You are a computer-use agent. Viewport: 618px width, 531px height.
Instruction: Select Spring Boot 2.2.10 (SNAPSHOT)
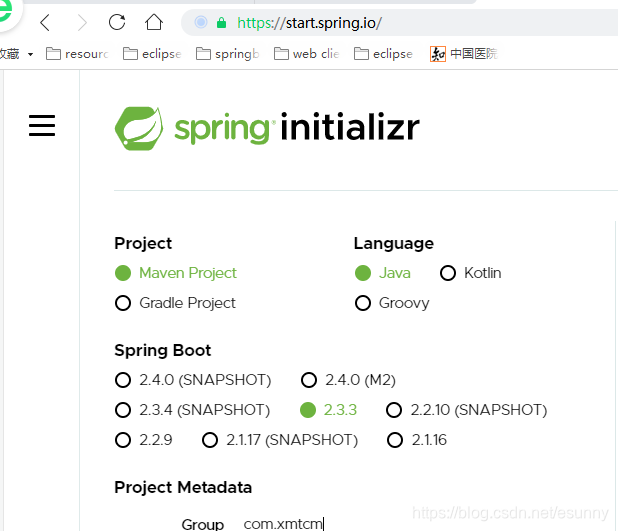394,410
